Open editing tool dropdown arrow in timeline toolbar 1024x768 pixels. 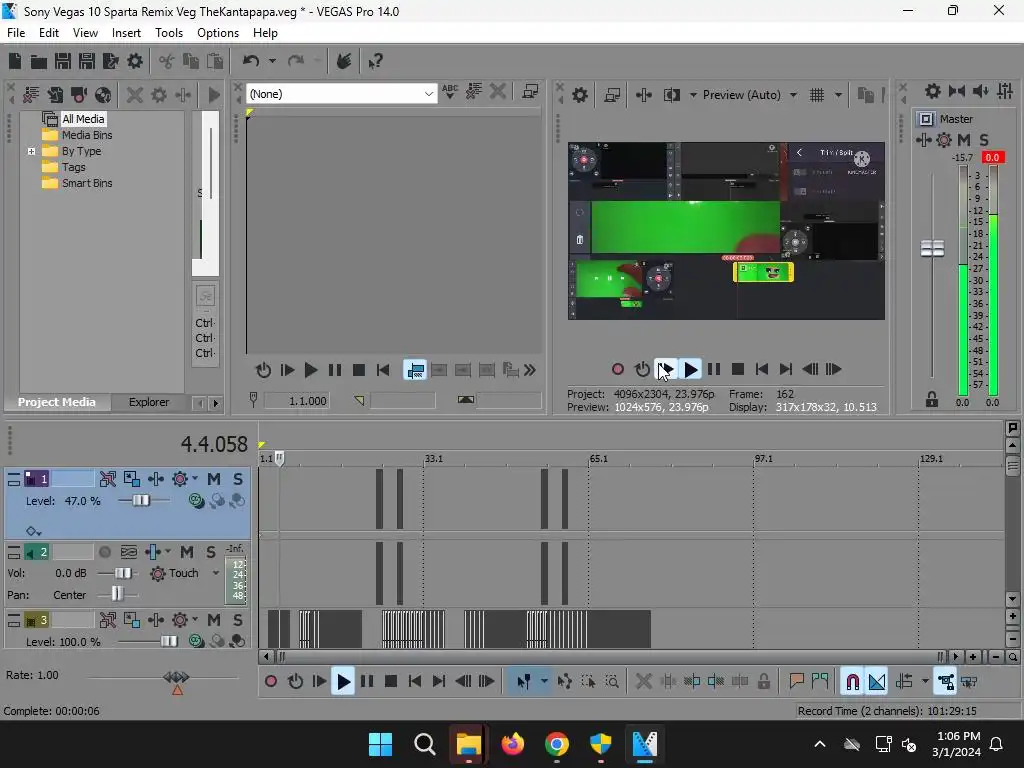click(x=544, y=682)
